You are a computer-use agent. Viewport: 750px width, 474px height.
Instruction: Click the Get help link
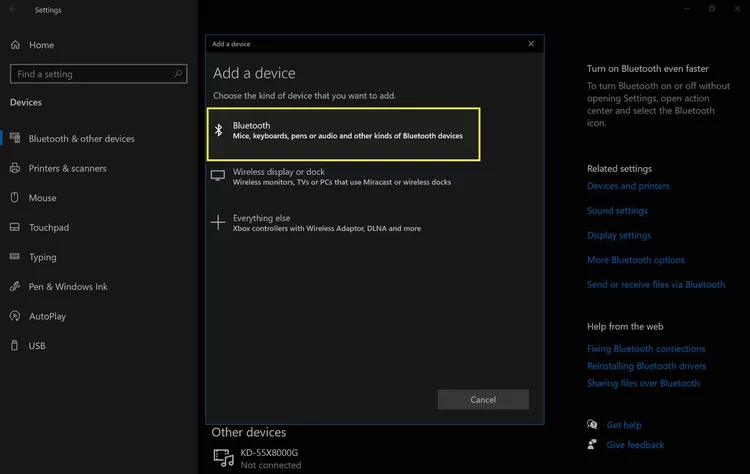click(x=624, y=425)
